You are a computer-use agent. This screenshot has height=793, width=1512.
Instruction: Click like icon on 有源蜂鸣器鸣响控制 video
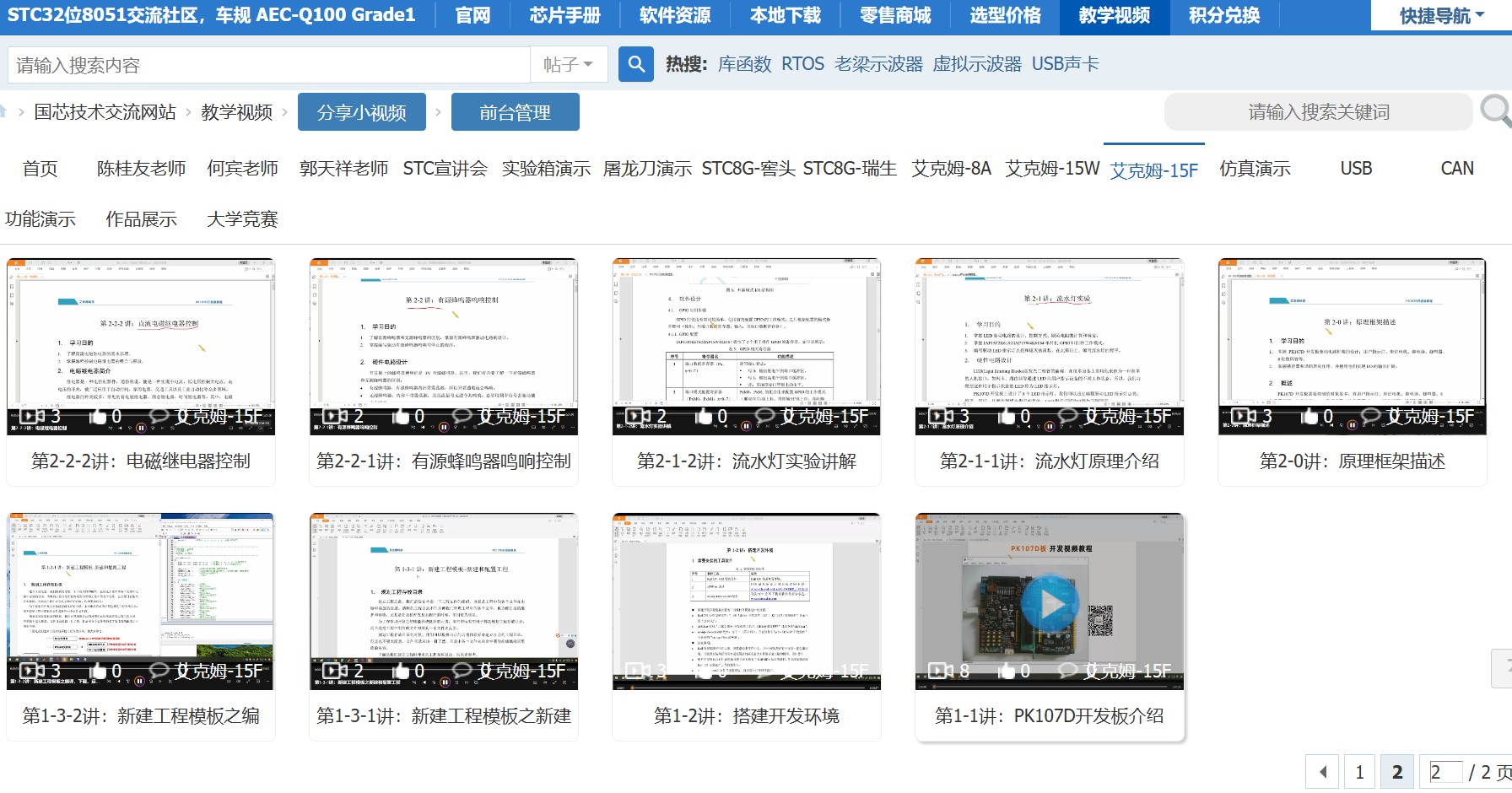[x=402, y=416]
